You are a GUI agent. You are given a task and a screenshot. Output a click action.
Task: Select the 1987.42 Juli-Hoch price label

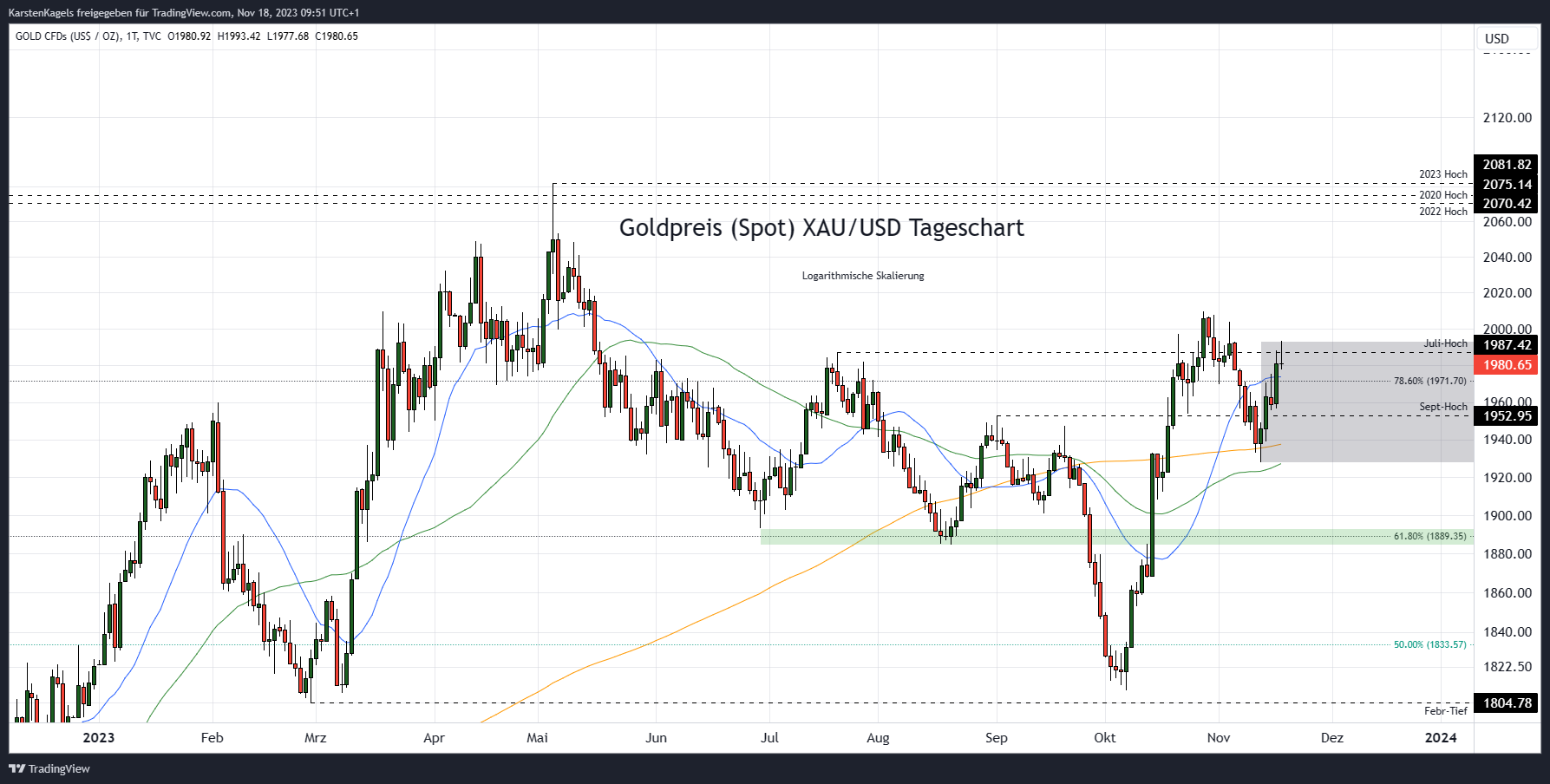[1507, 345]
